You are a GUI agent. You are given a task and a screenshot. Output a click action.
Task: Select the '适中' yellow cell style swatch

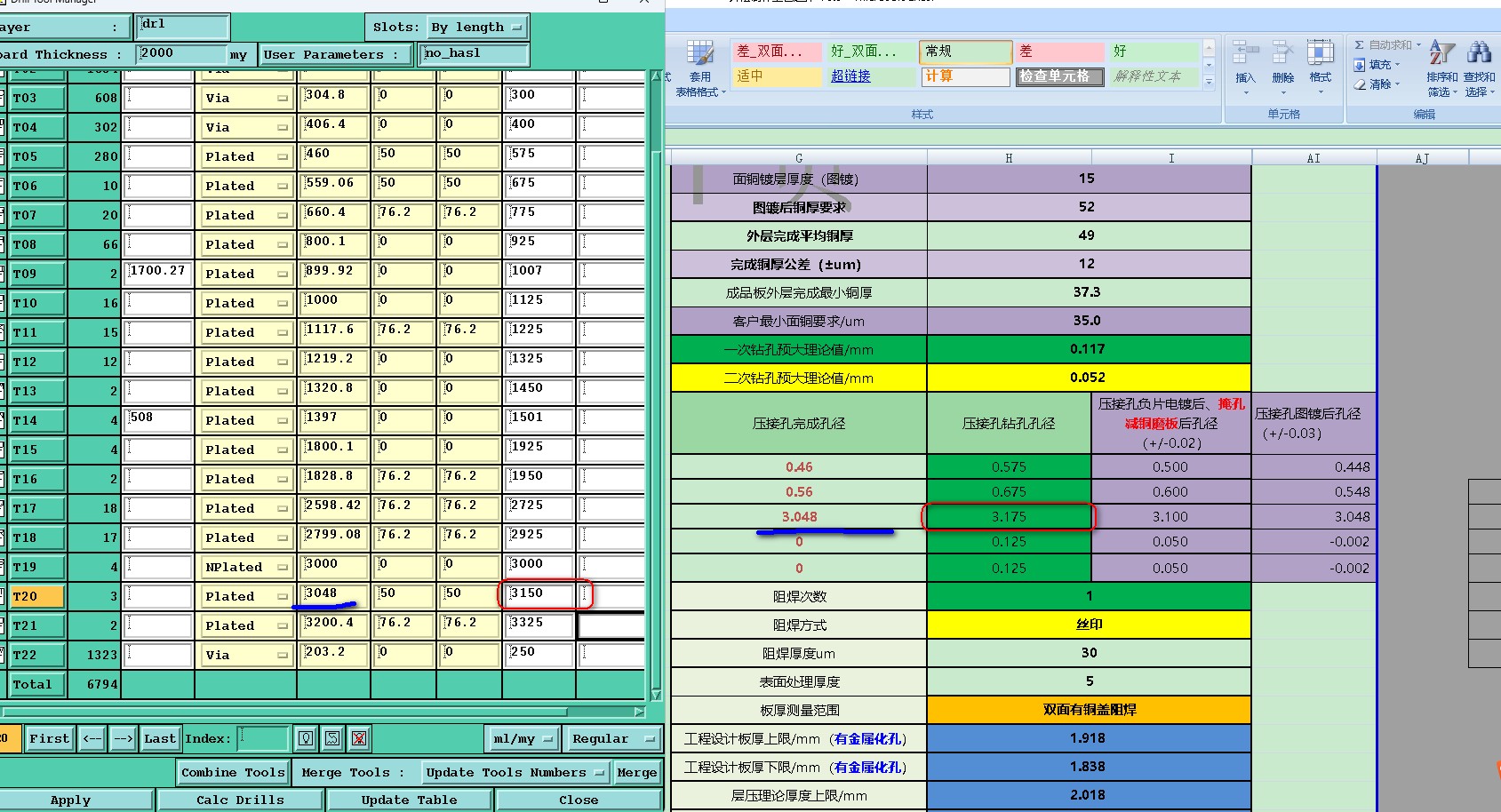[777, 76]
